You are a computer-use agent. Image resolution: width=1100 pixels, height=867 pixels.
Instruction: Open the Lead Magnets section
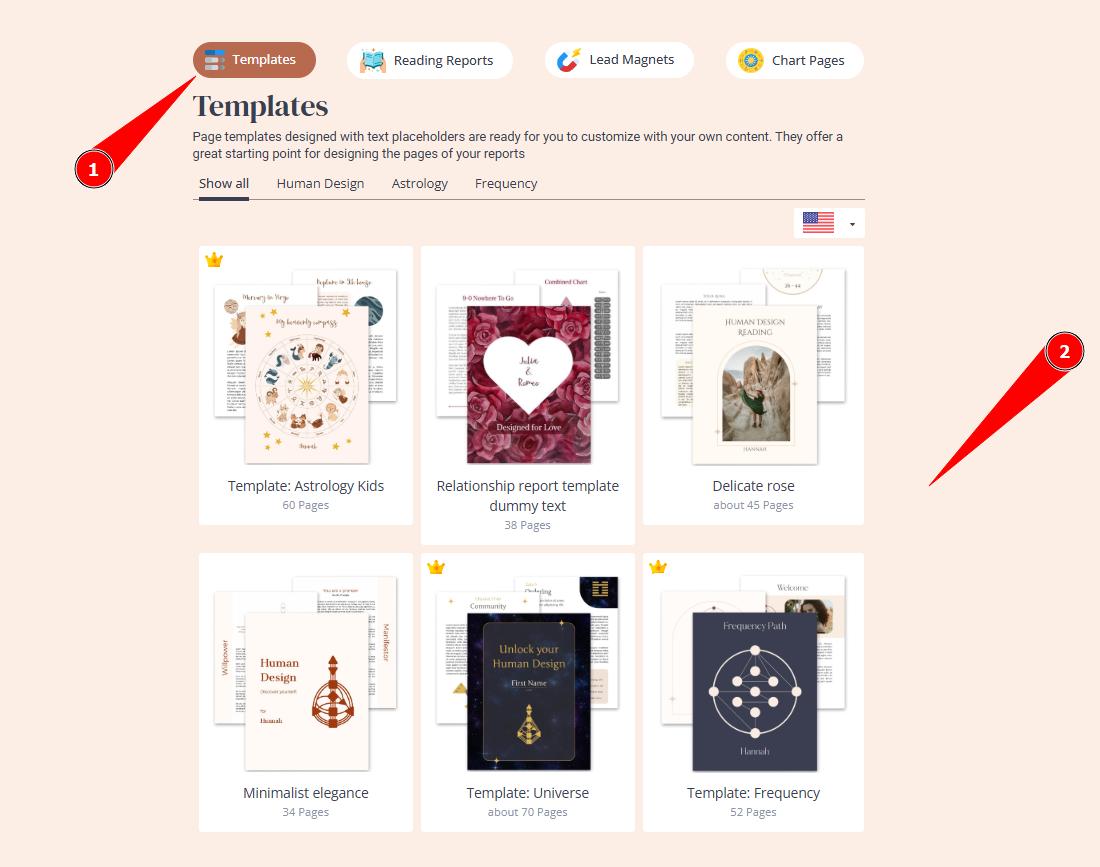click(619, 60)
